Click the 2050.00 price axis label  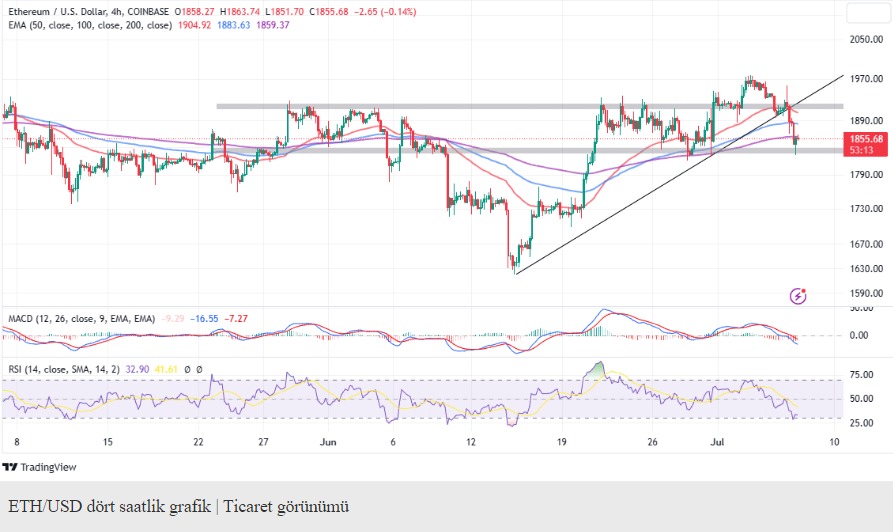(866, 39)
